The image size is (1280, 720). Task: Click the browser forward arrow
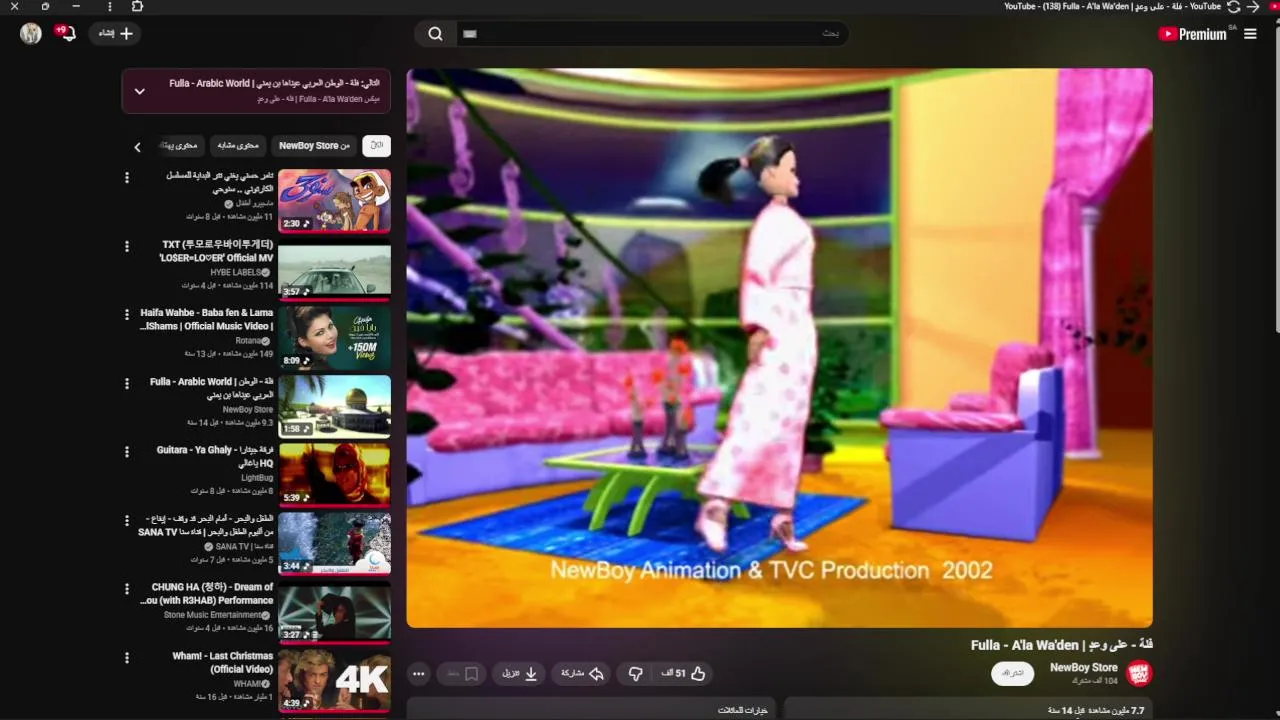click(x=1253, y=6)
